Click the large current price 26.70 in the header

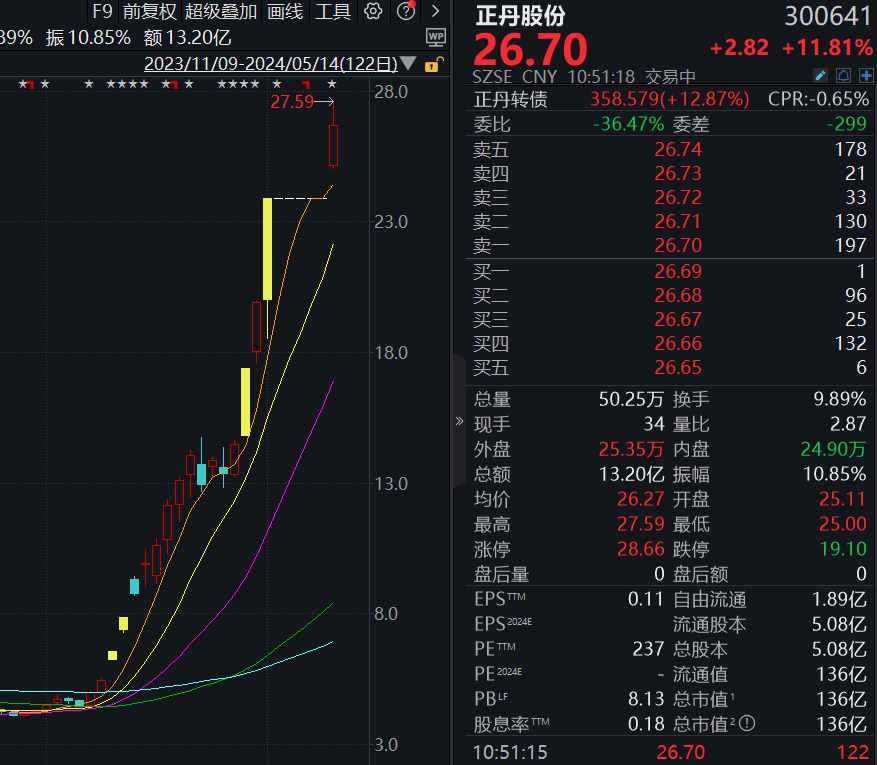coord(530,50)
